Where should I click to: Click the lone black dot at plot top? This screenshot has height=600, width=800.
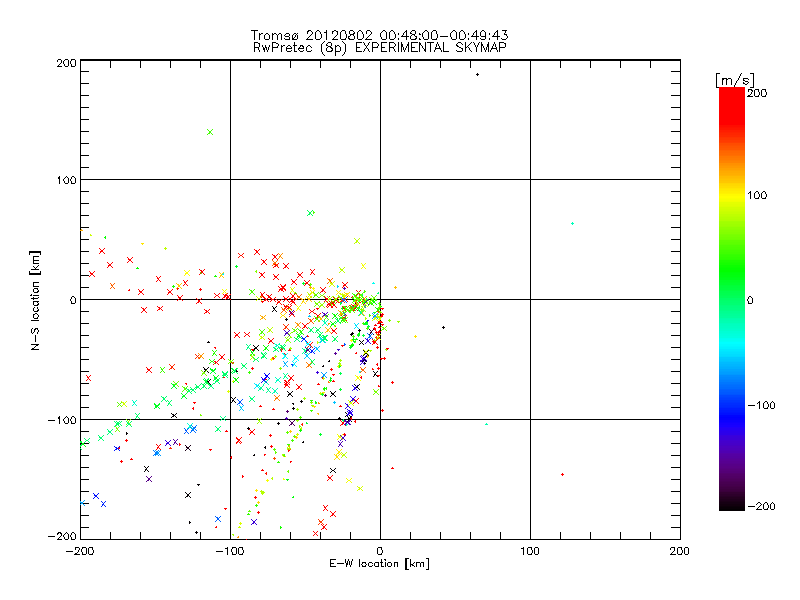(477, 74)
